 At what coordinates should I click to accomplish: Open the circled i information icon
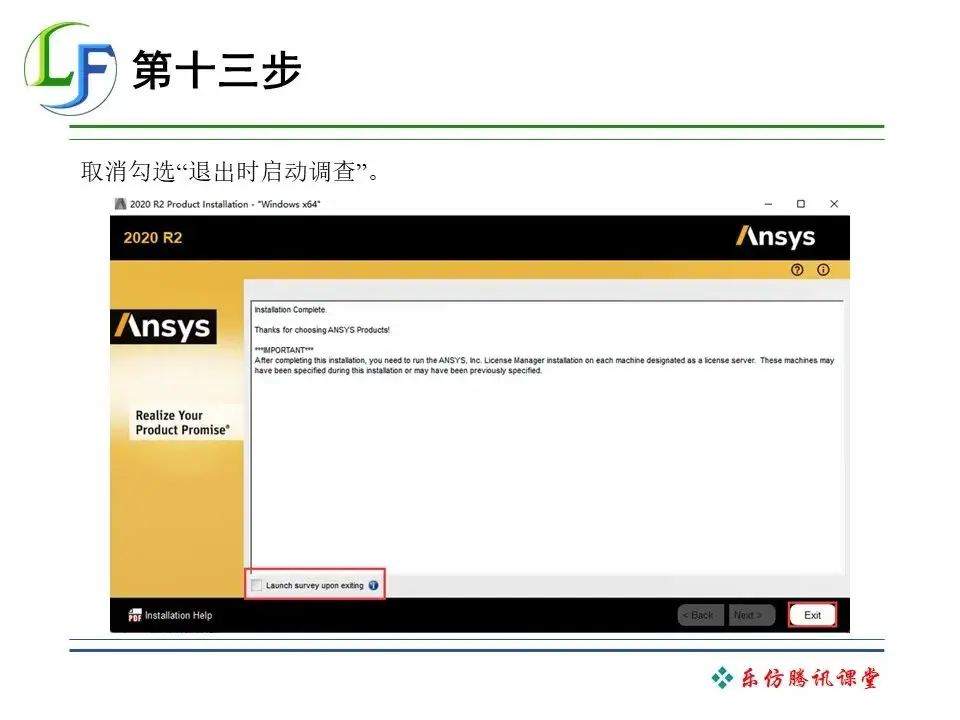click(x=823, y=270)
